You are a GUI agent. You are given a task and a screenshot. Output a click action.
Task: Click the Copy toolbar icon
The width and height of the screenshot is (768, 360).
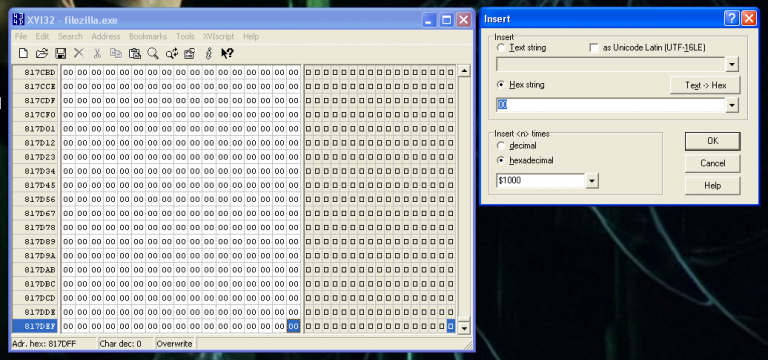pos(116,53)
